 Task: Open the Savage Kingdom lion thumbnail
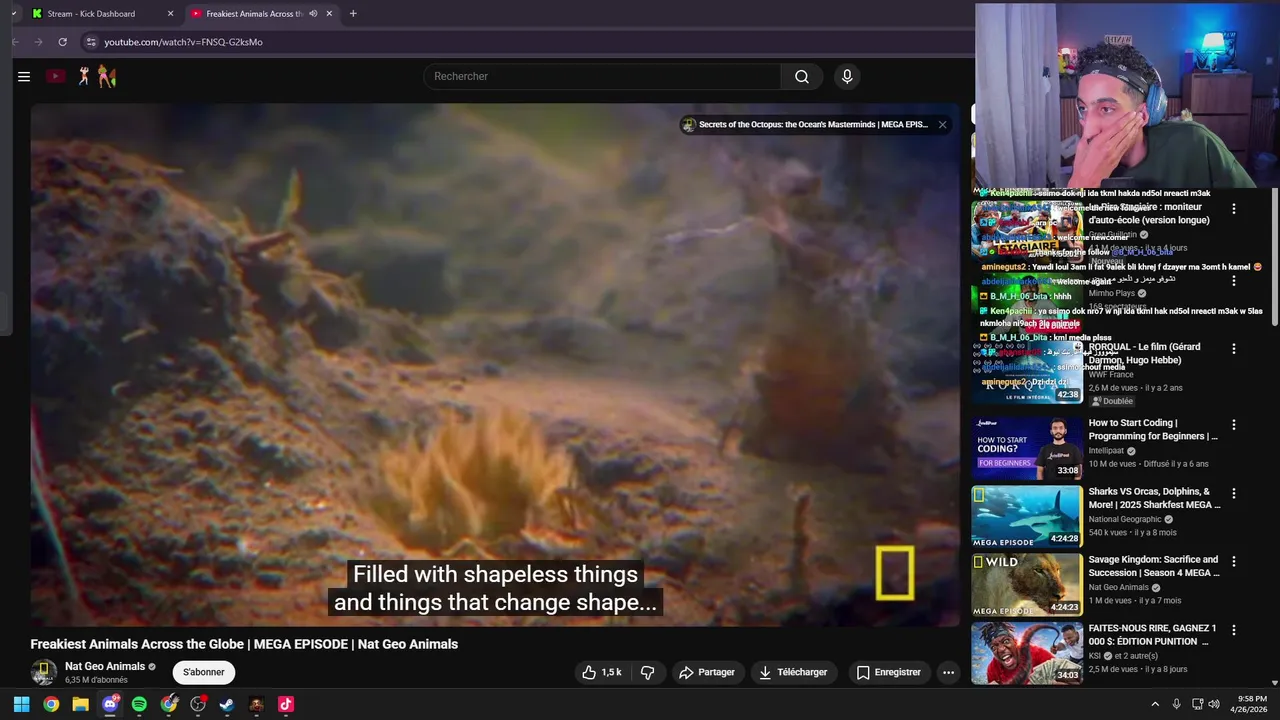[1026, 585]
